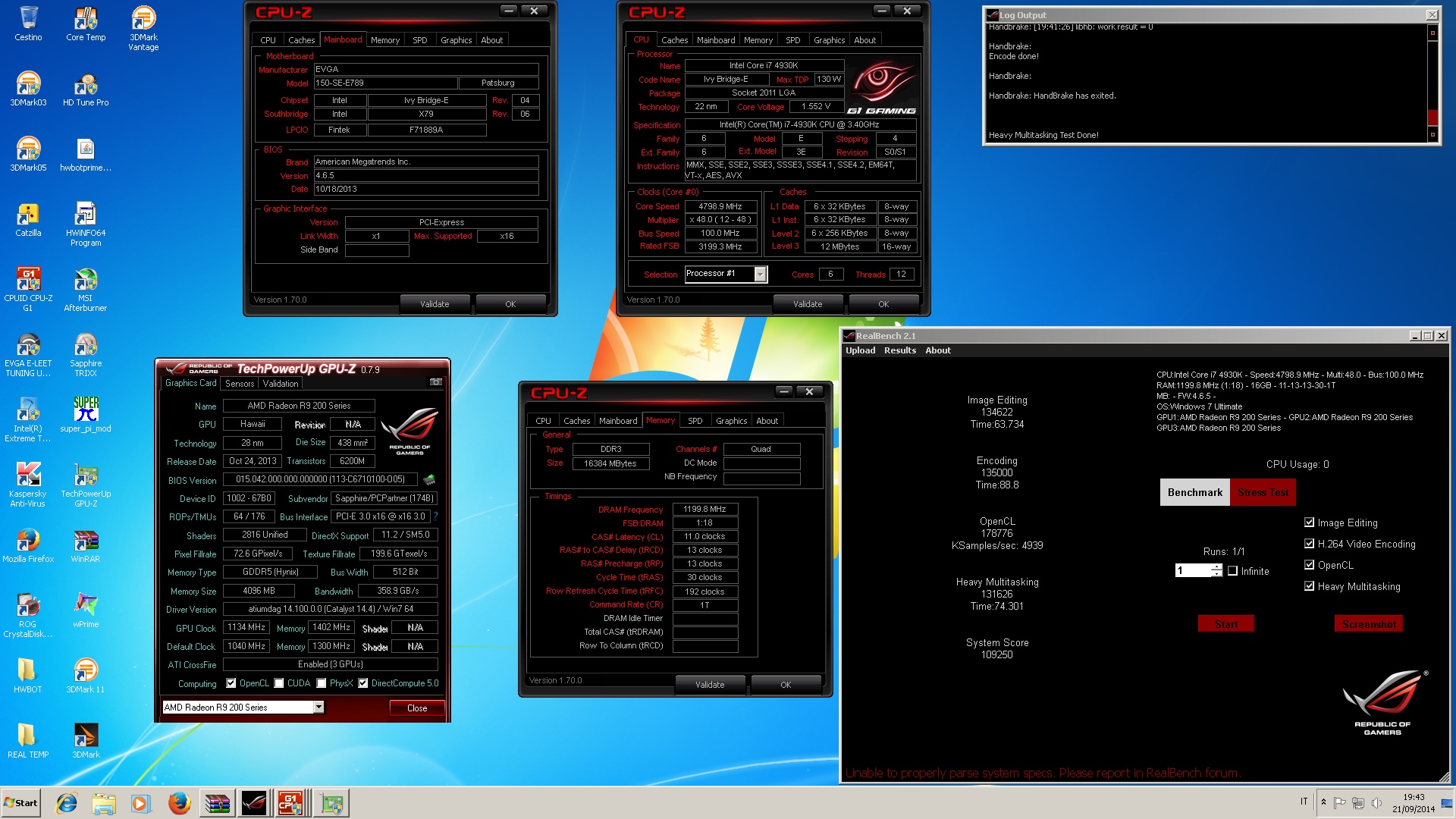
Task: Open 3DMark Vantage desktop shortcut
Action: [143, 28]
